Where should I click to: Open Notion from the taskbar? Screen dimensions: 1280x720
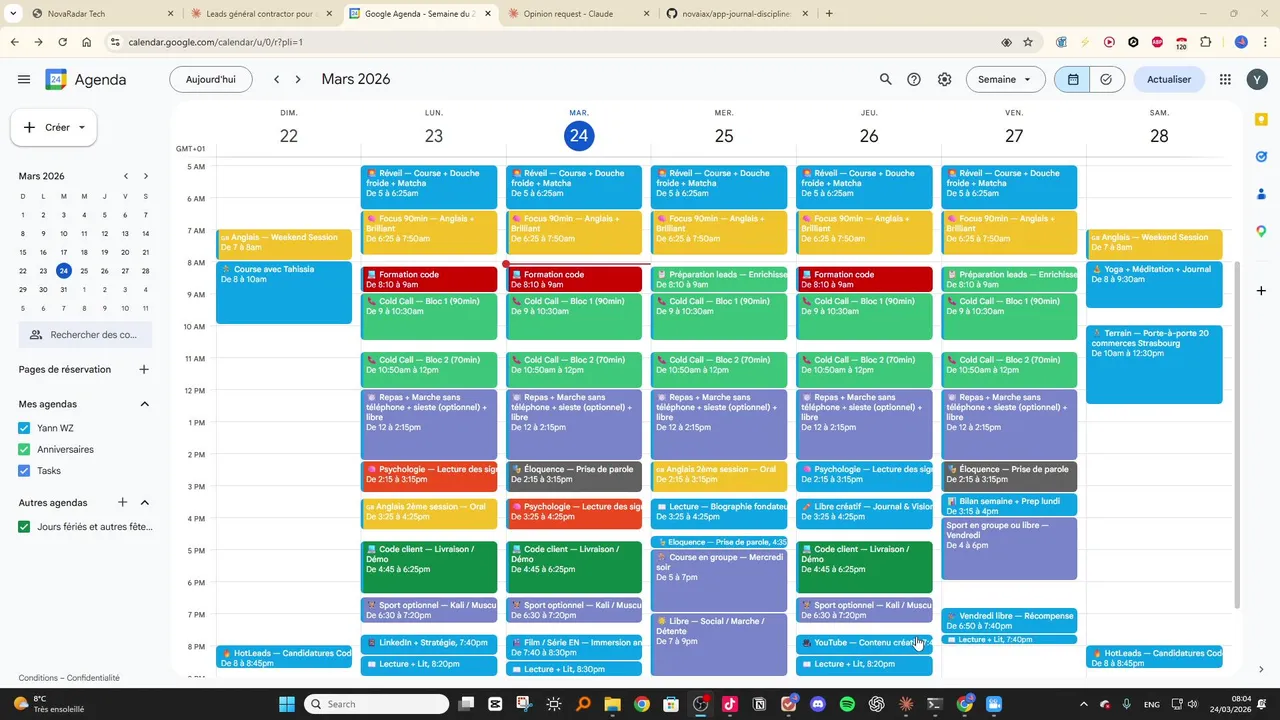click(x=759, y=704)
